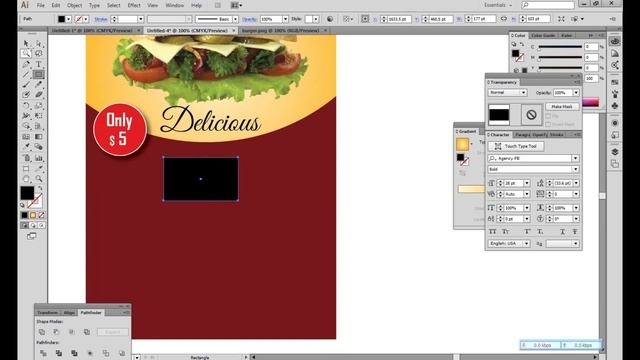The height and width of the screenshot is (360, 640).
Task: Set fill to Color mode button
Action: [24, 215]
